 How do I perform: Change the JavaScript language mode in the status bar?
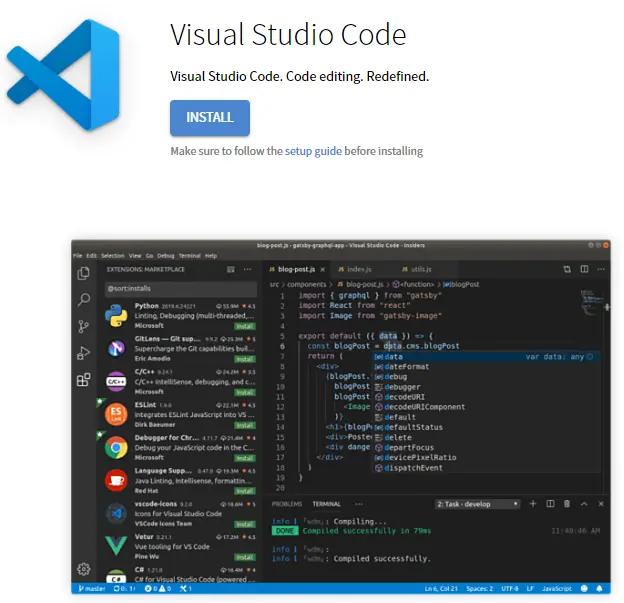click(557, 589)
